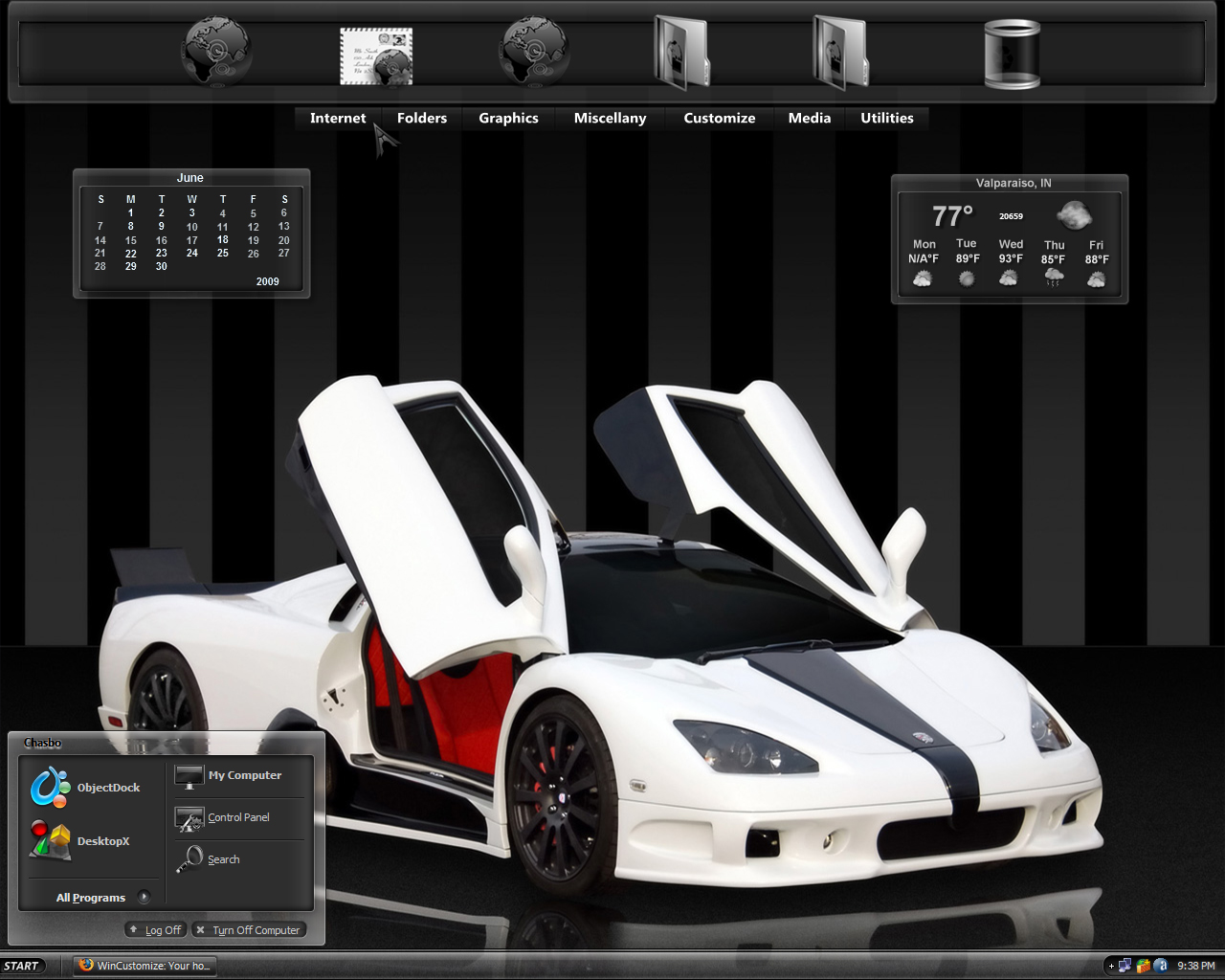The image size is (1225, 980).
Task: Open Control Panel in start panel
Action: (x=222, y=817)
